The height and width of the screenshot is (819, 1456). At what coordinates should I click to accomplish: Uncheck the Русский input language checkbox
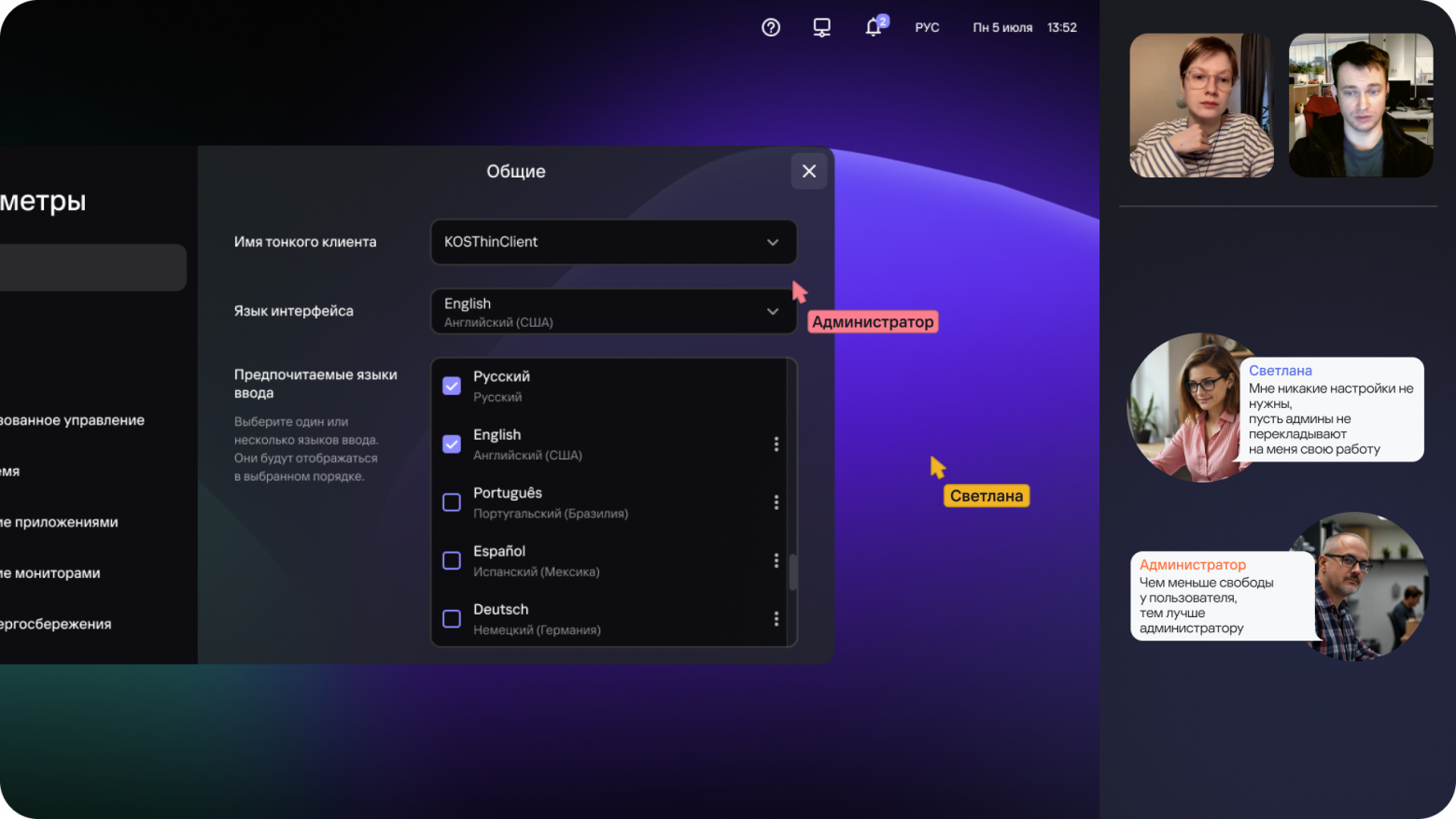tap(452, 386)
